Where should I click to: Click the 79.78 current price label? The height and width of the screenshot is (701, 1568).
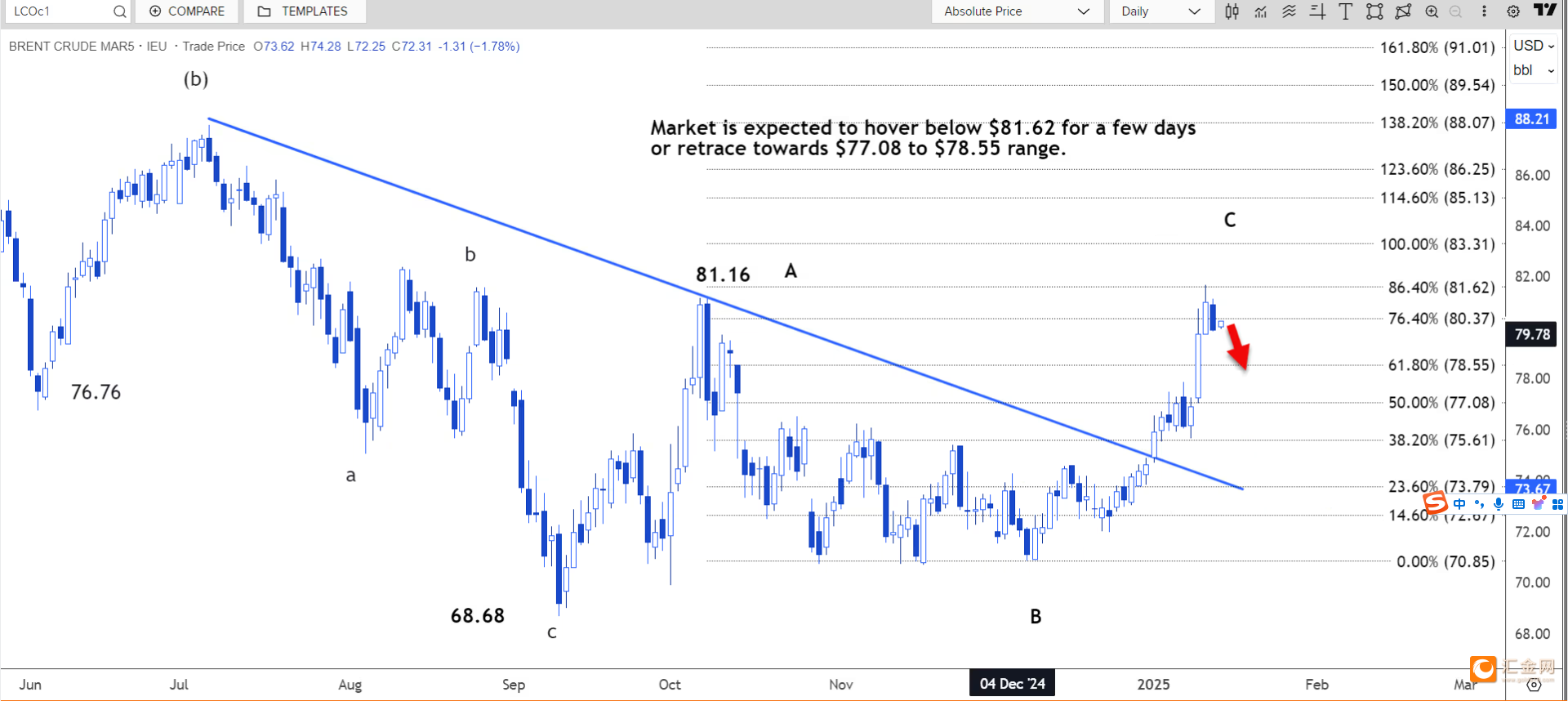(1531, 334)
